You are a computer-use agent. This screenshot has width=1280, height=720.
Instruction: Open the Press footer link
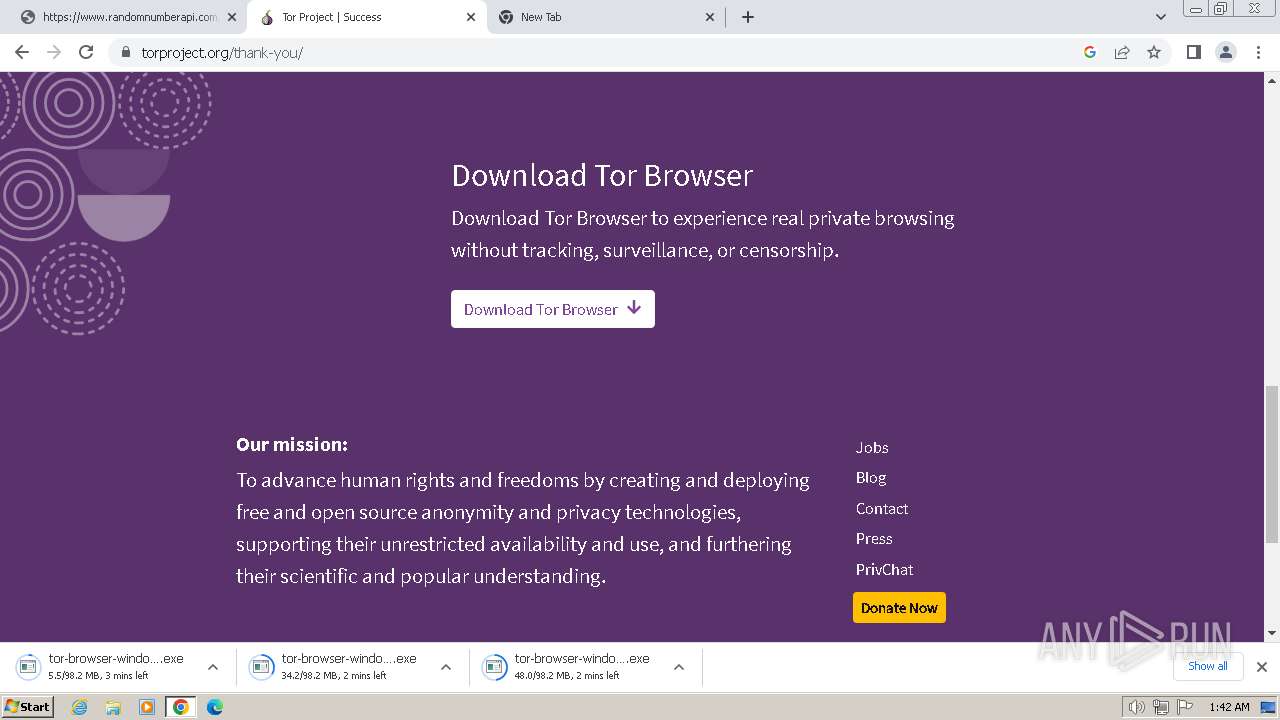[x=874, y=539]
